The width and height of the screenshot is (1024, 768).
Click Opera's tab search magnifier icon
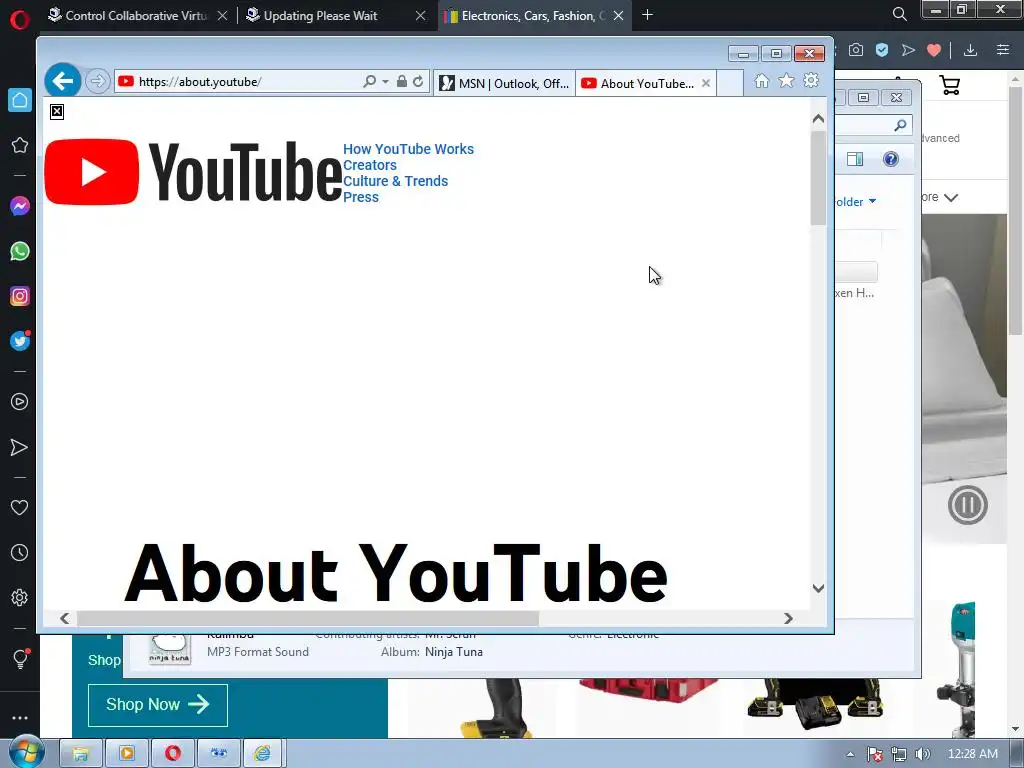pyautogui.click(x=899, y=14)
